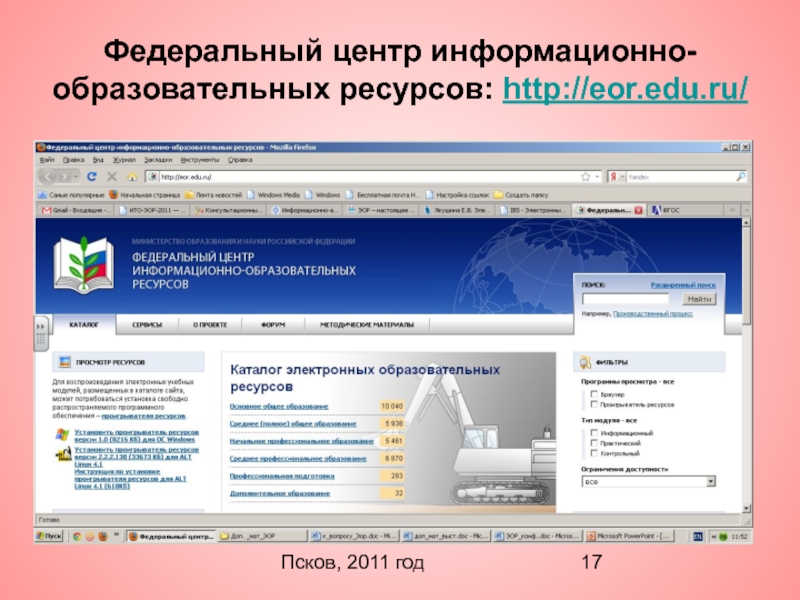Open the ФОРУМ site section
Screen dimensions: 800x600
tap(273, 324)
